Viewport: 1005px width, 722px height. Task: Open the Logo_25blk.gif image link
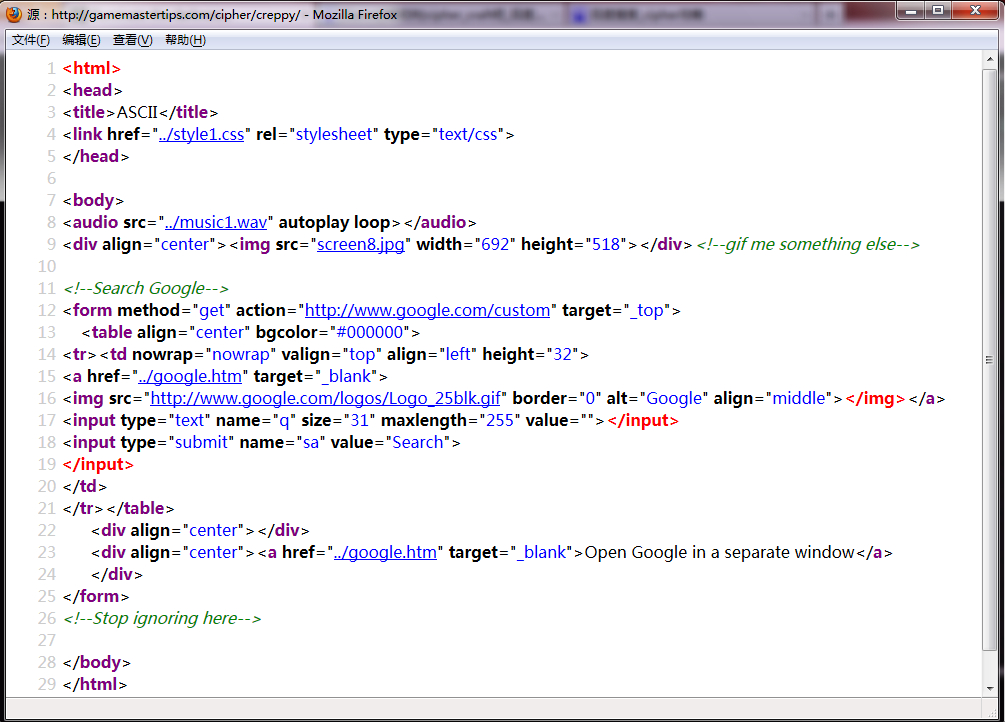[x=326, y=398]
